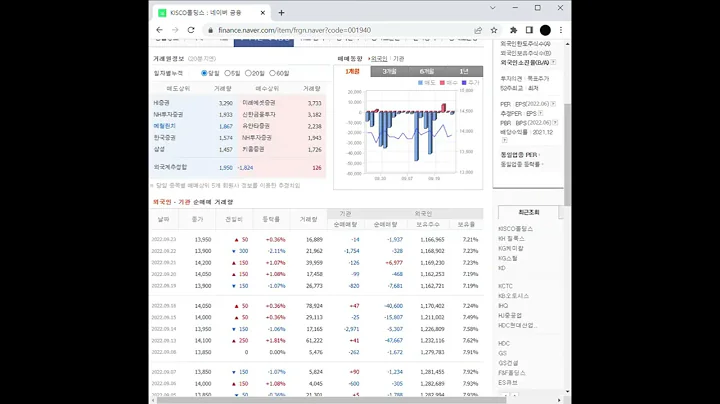Open help icon next to PER EPS(2022.06)

coord(553,104)
